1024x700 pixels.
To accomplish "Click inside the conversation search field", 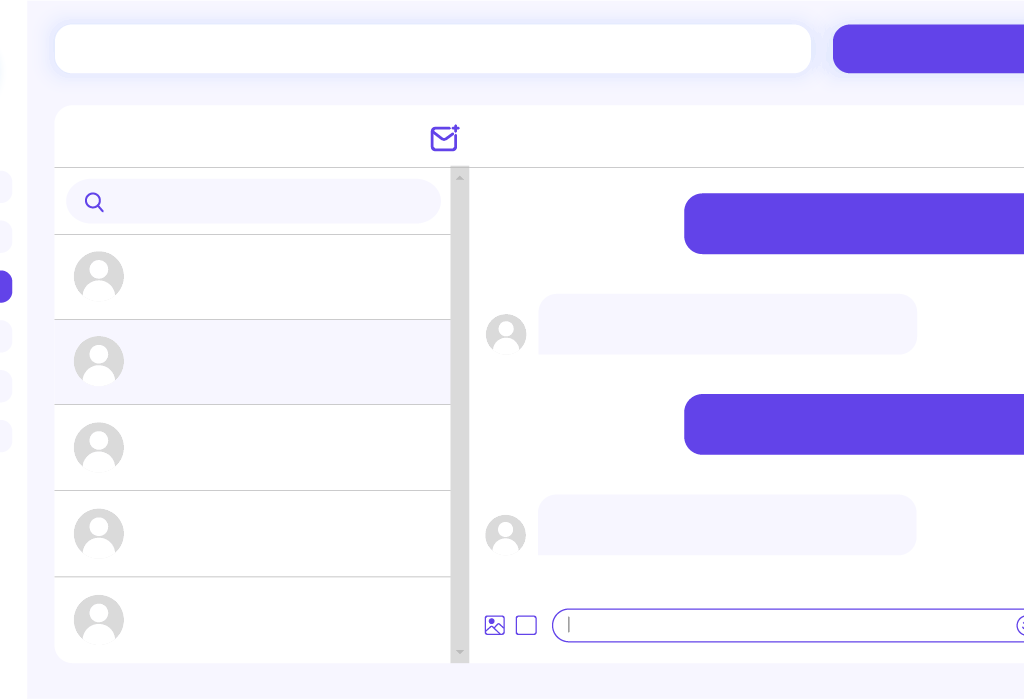I will (270, 203).
